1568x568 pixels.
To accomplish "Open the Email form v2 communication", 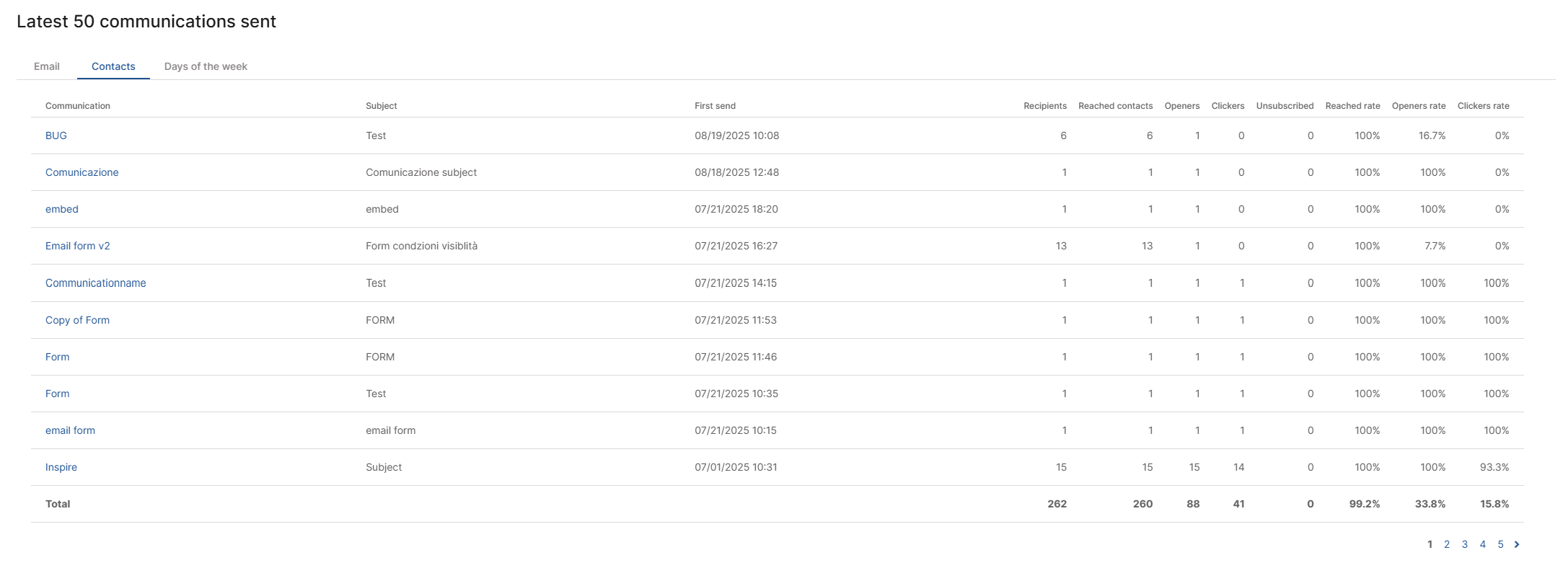I will point(78,246).
